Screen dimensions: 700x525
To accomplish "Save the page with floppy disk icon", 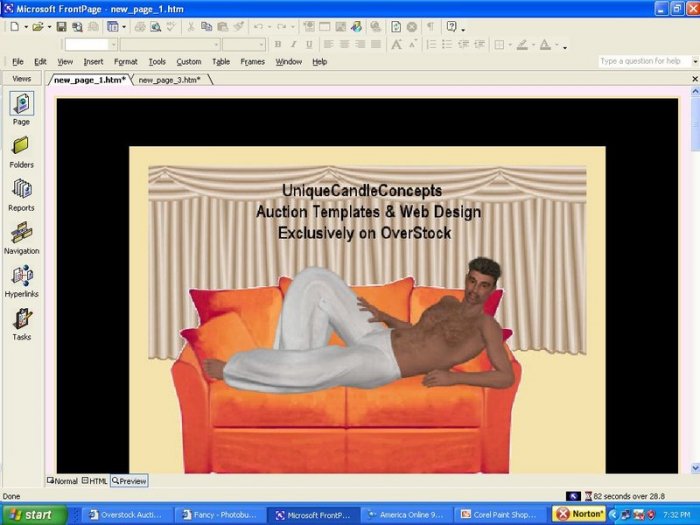I will pyautogui.click(x=61, y=27).
